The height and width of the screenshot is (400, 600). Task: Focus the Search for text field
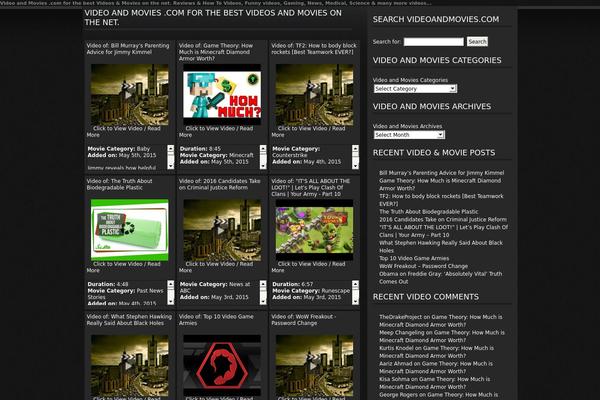(434, 41)
